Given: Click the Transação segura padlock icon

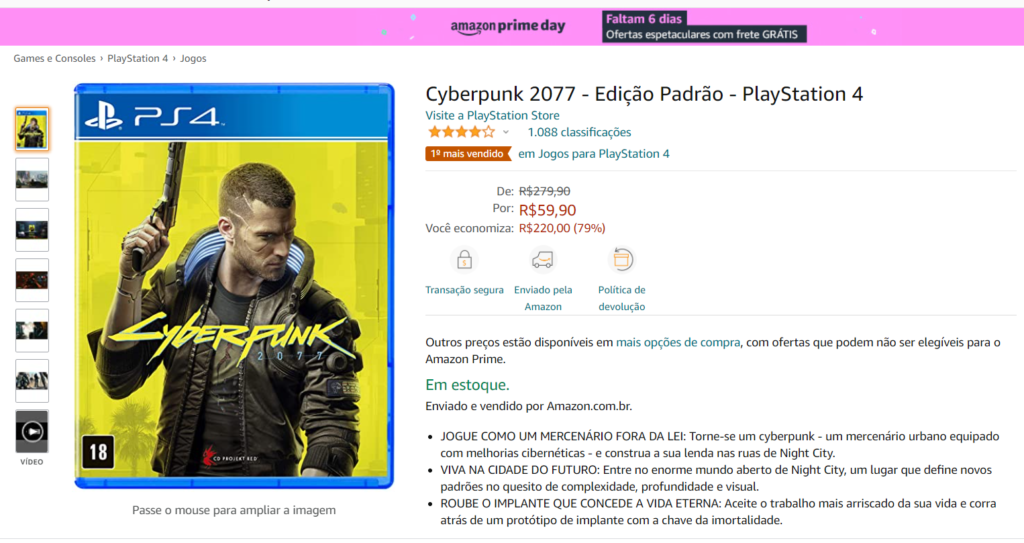Looking at the screenshot, I should (x=464, y=260).
